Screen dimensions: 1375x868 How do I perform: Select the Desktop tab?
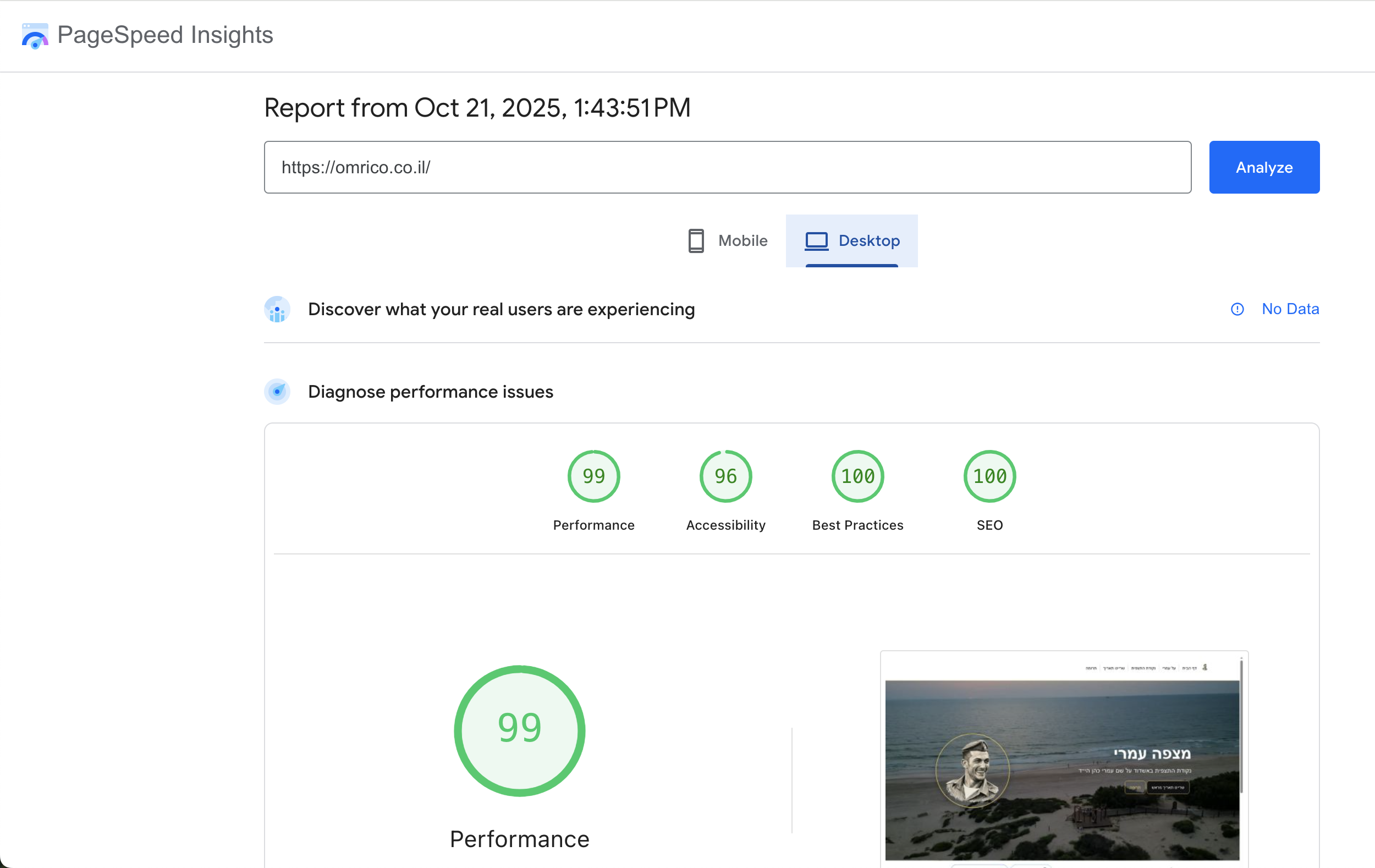point(851,240)
